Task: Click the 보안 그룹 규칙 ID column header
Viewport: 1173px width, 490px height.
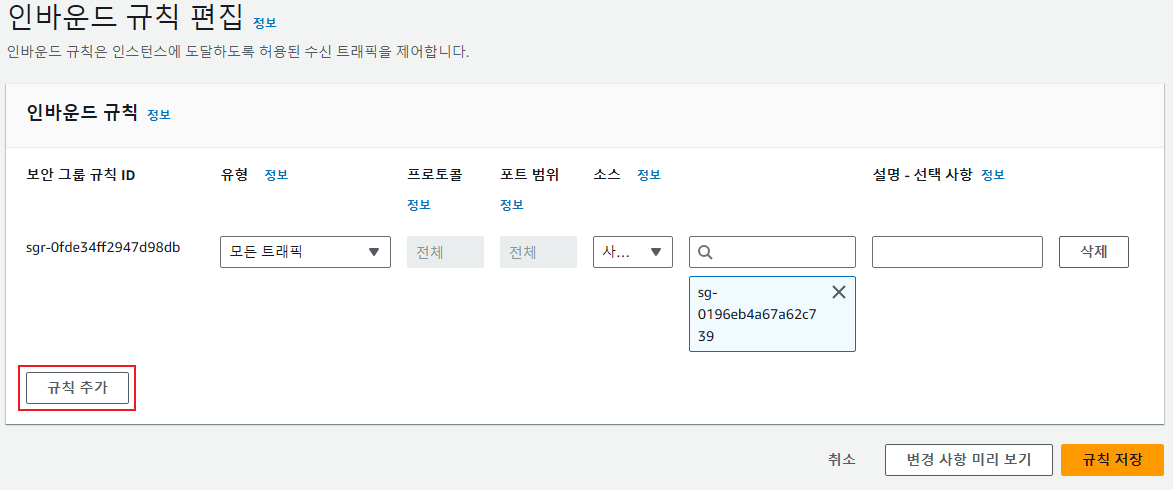Action: tap(81, 175)
